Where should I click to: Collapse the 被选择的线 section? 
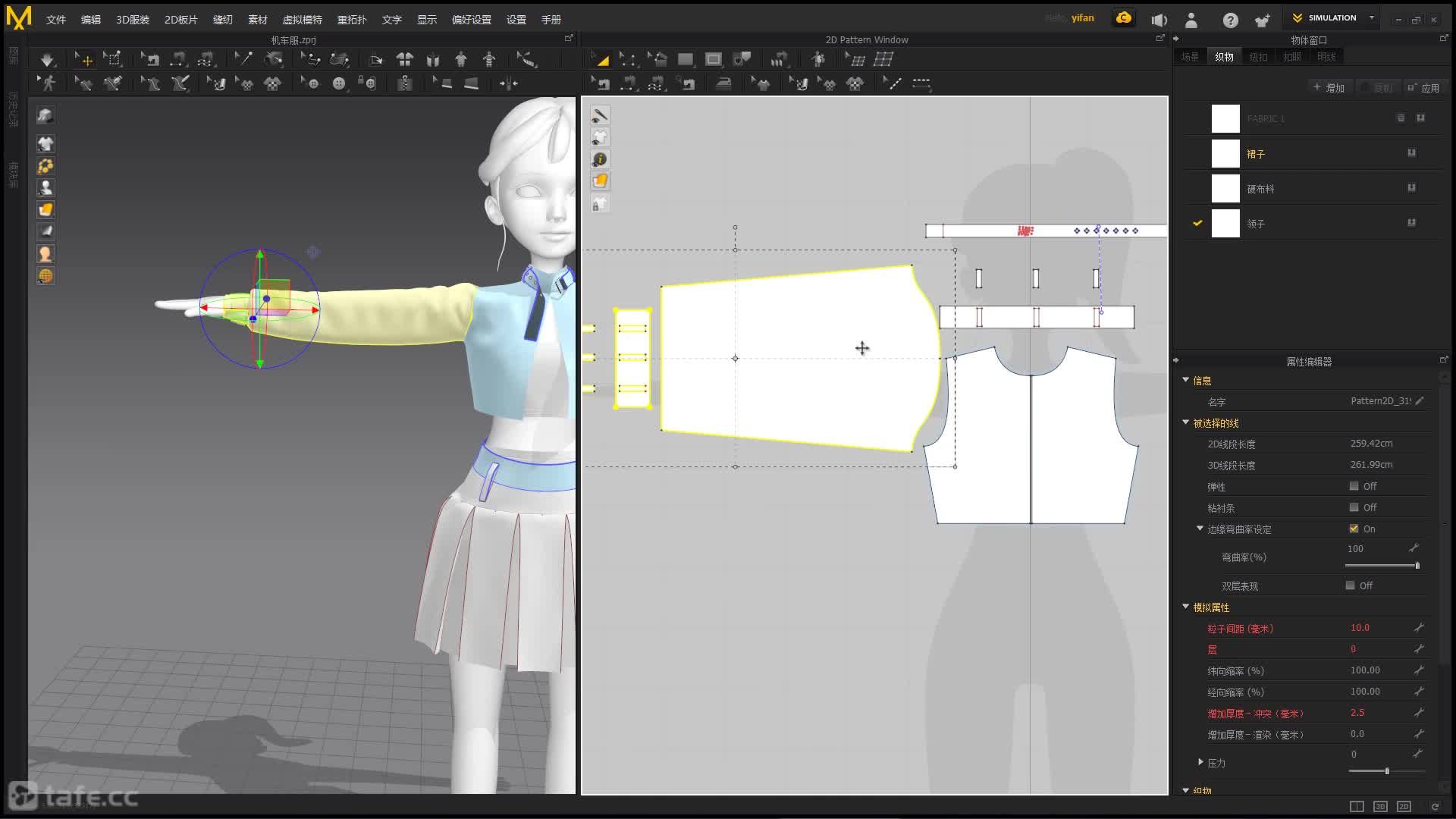[x=1185, y=422]
